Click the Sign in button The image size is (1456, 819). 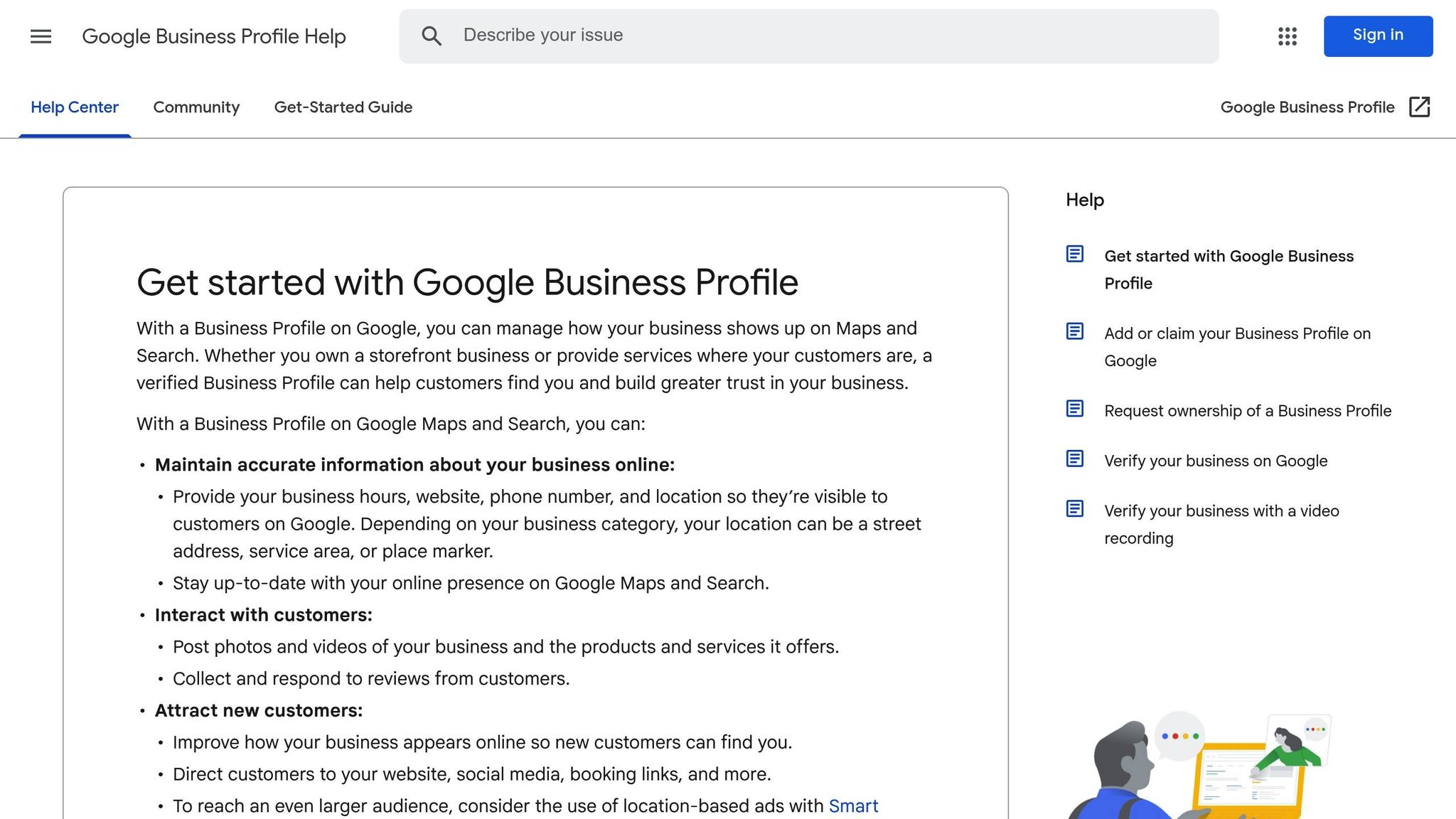1378,36
